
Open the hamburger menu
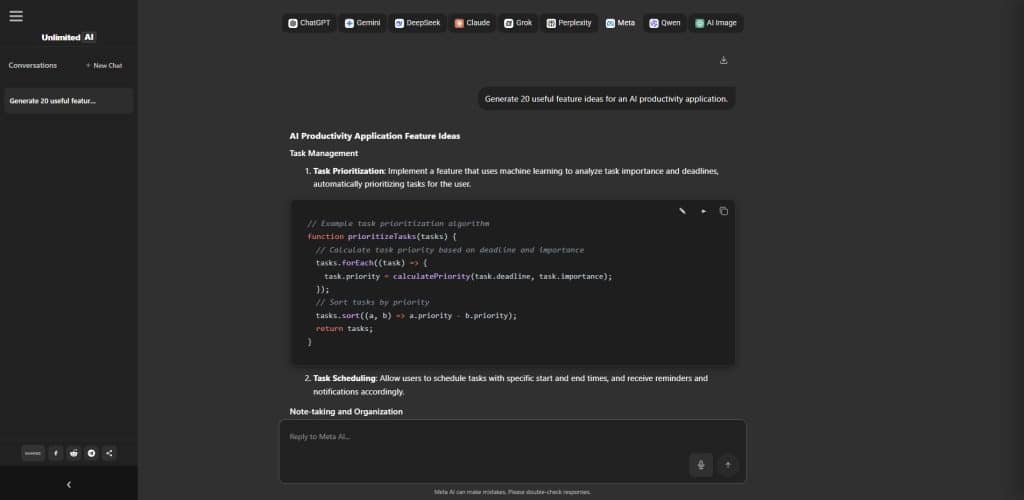tap(16, 16)
